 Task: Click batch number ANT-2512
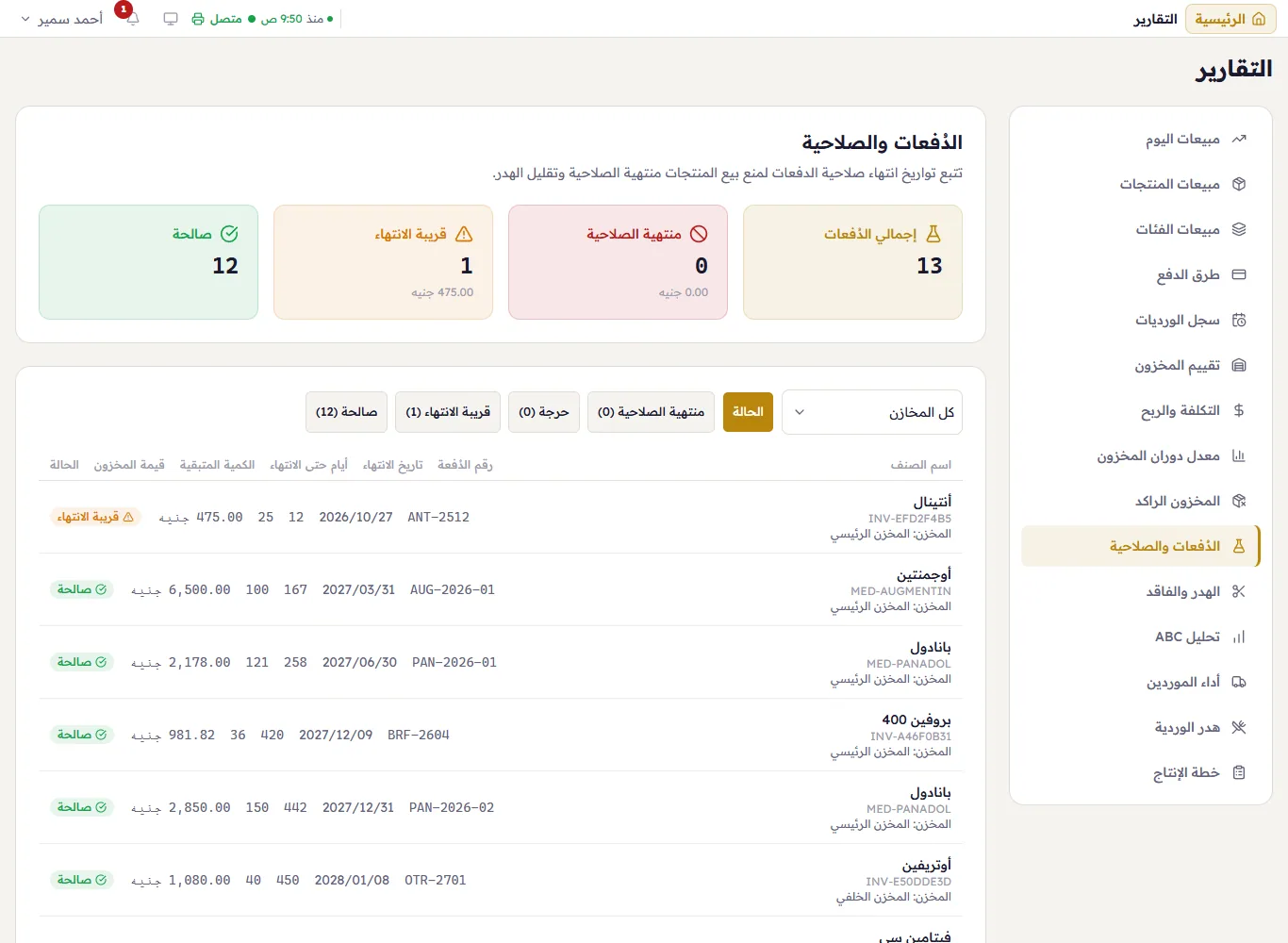[x=438, y=517]
